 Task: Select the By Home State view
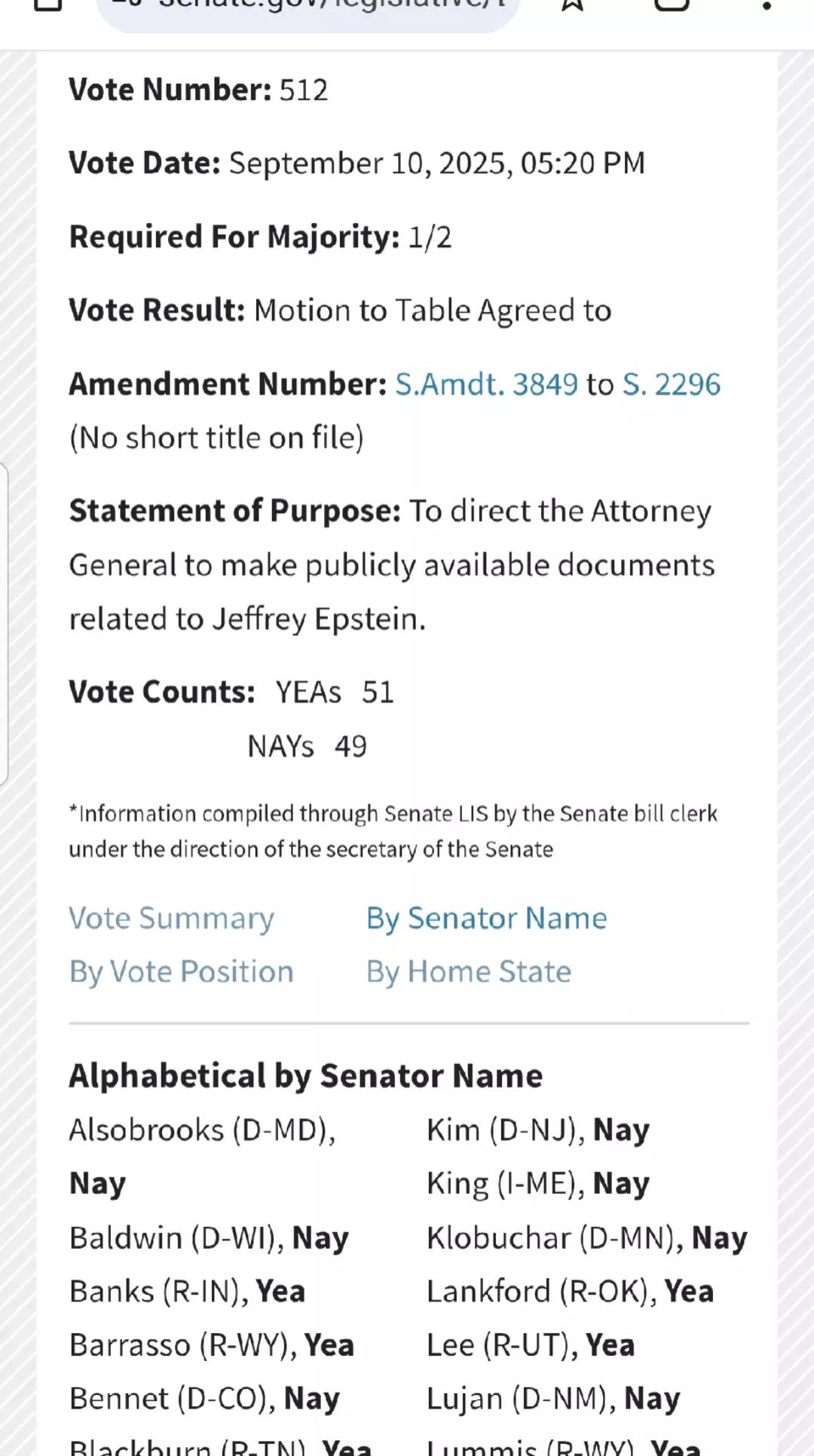469,972
